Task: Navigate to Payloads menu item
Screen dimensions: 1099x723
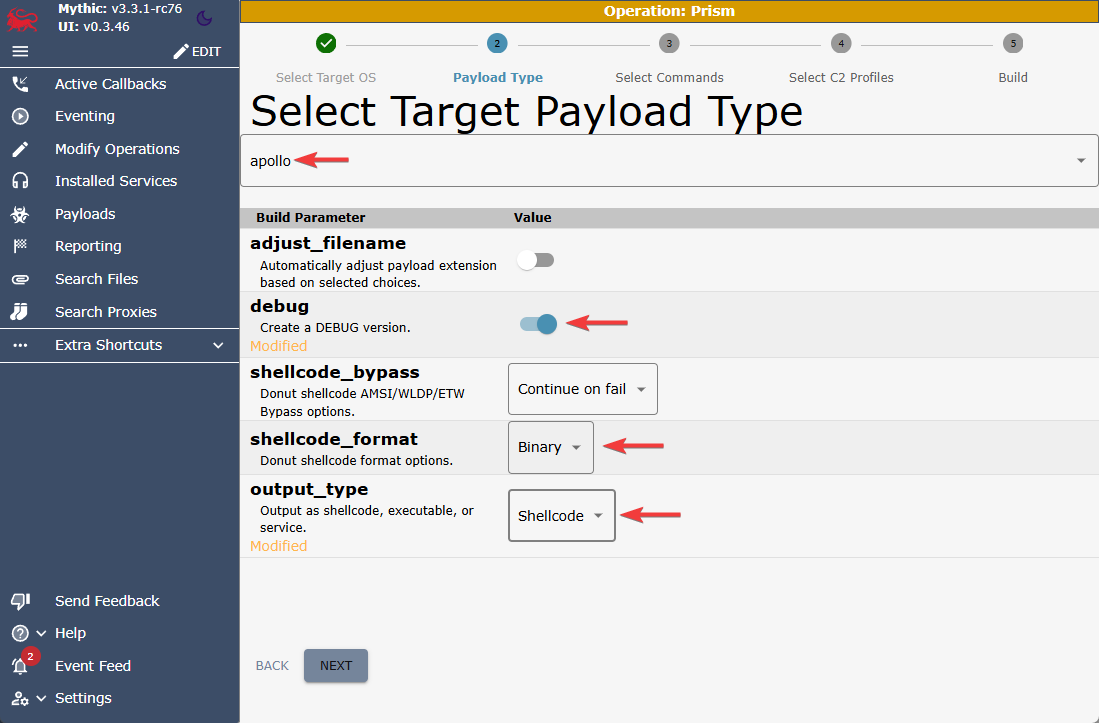Action: pos(85,214)
